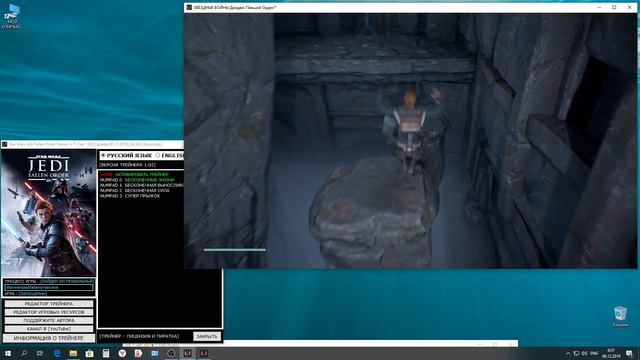Click the NUMPAD 0 infinite health row
This screenshot has height=360, width=640.
coord(137,180)
